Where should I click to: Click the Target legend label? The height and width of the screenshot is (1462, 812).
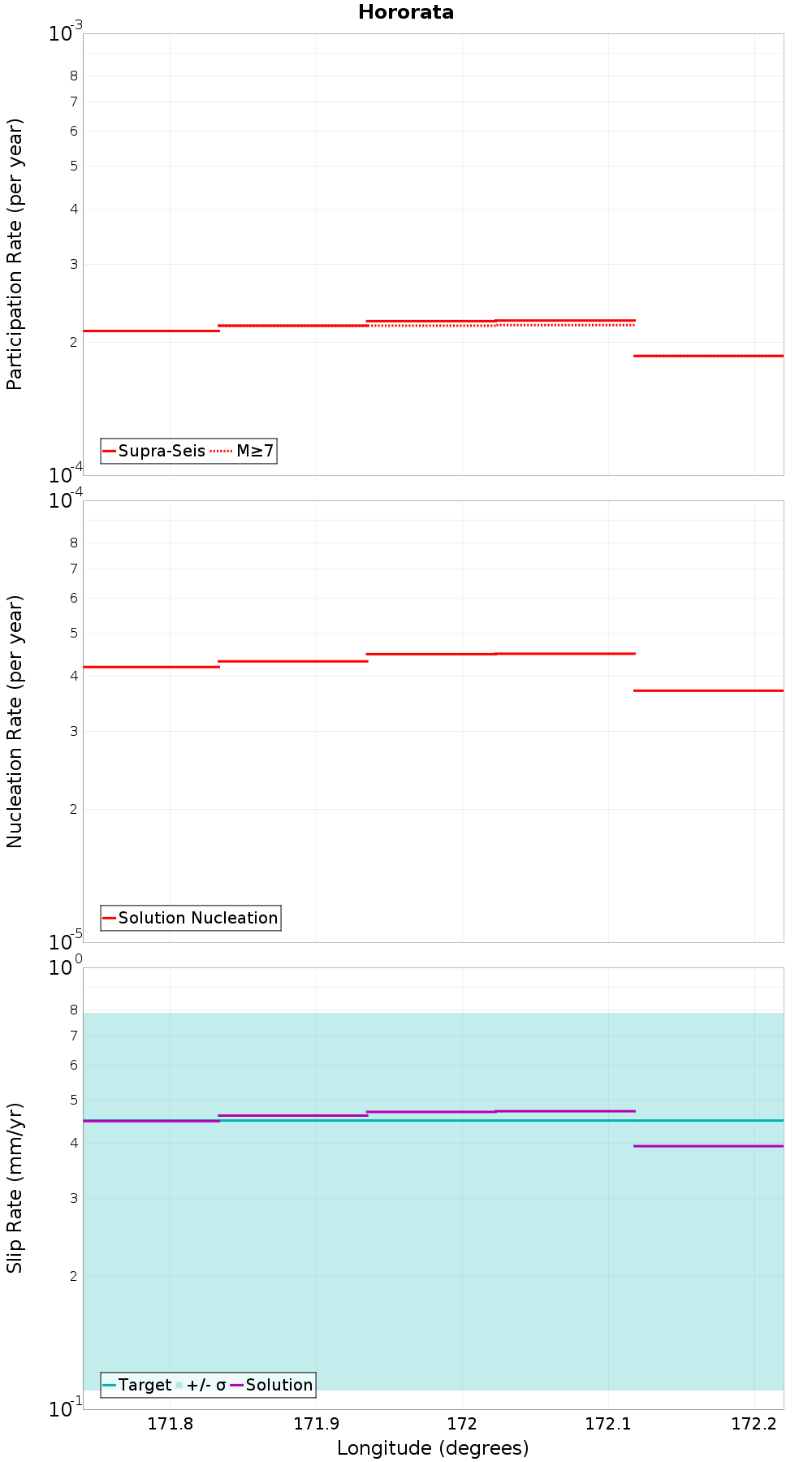point(145,1385)
